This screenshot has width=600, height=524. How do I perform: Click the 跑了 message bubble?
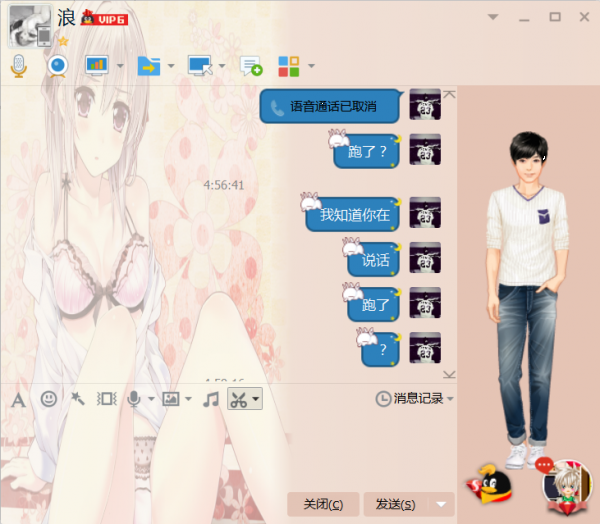[373, 305]
